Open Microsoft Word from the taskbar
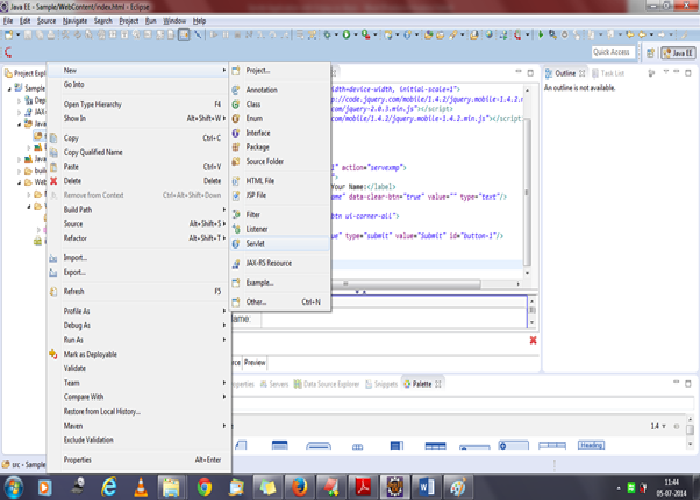This screenshot has height=500, width=700. point(426,487)
